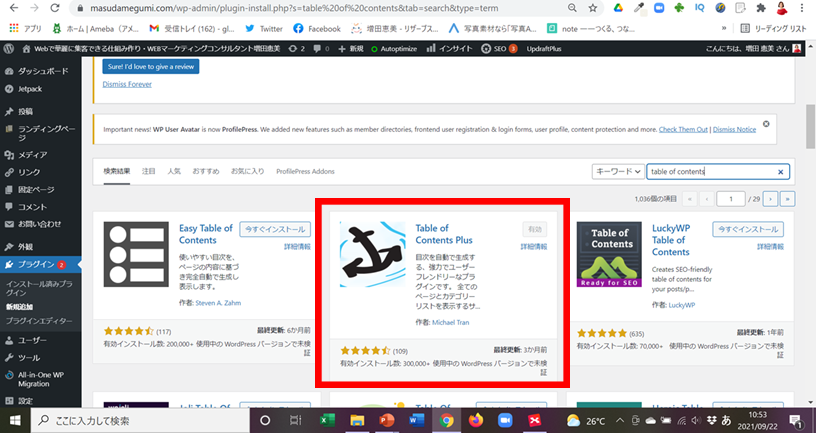The width and height of the screenshot is (816, 433).
Task: Select 検索結果 tab
Action: click(x=117, y=171)
